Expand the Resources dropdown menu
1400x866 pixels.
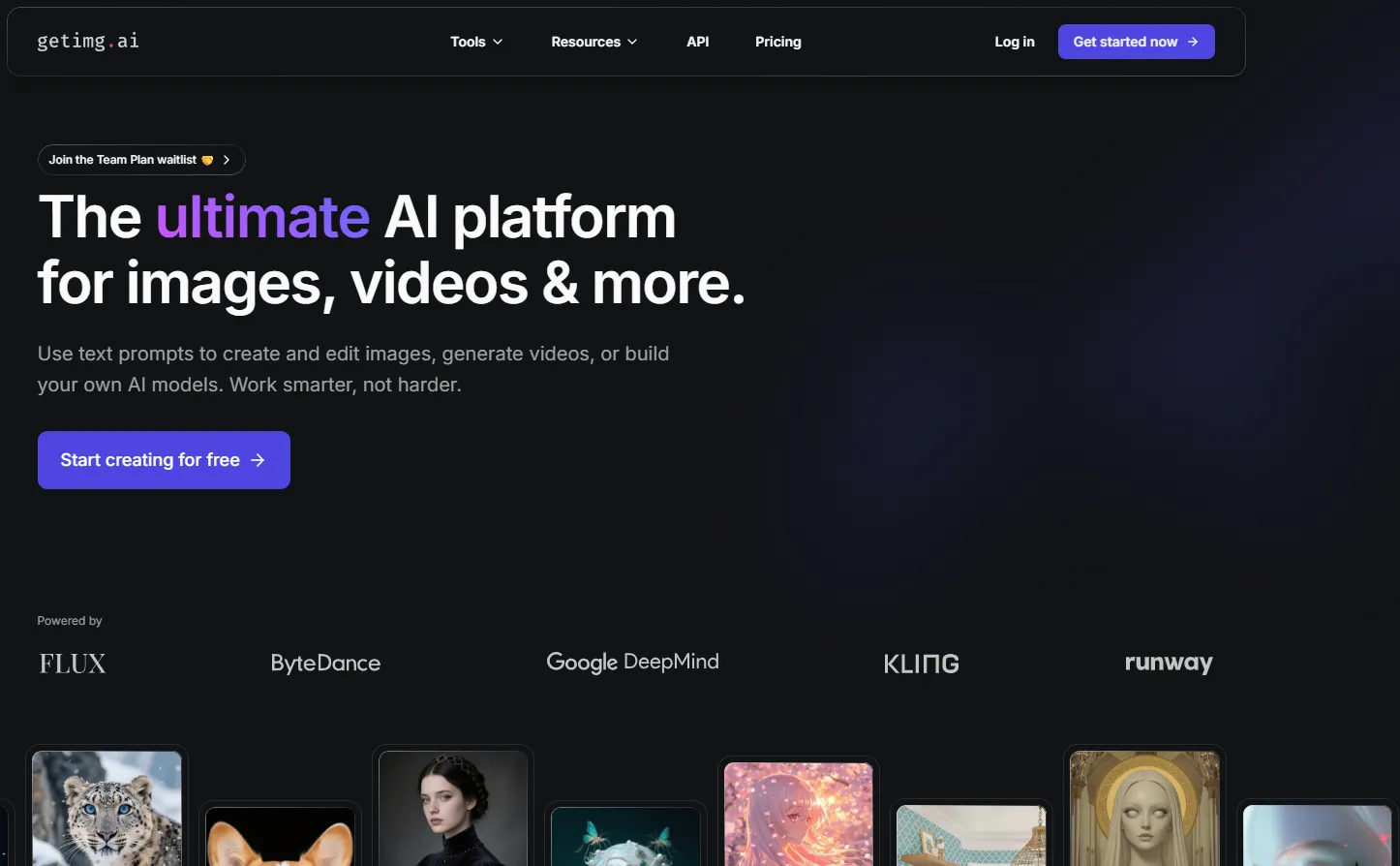(x=593, y=42)
